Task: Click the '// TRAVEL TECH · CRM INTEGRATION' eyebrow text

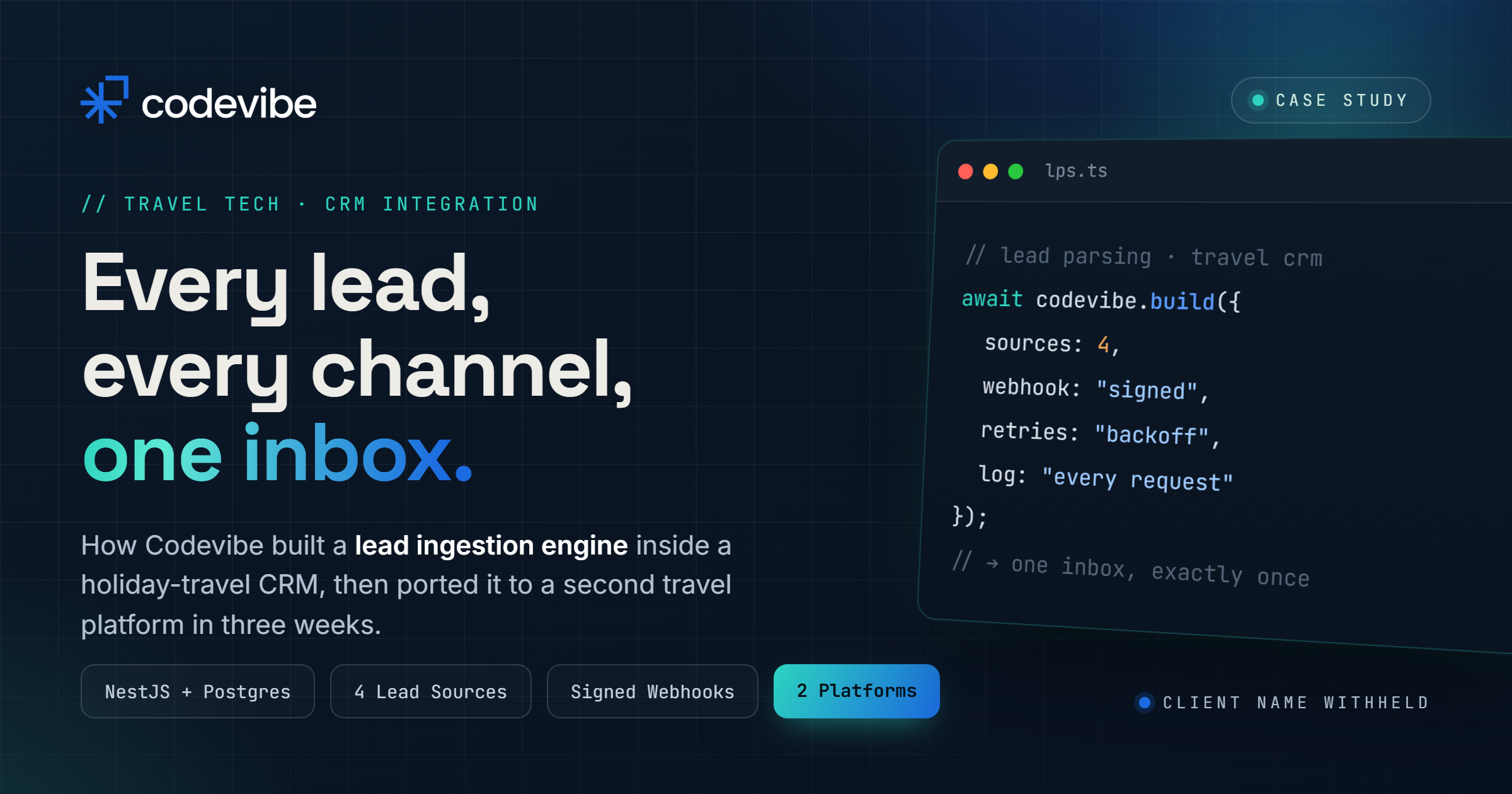Action: (310, 204)
